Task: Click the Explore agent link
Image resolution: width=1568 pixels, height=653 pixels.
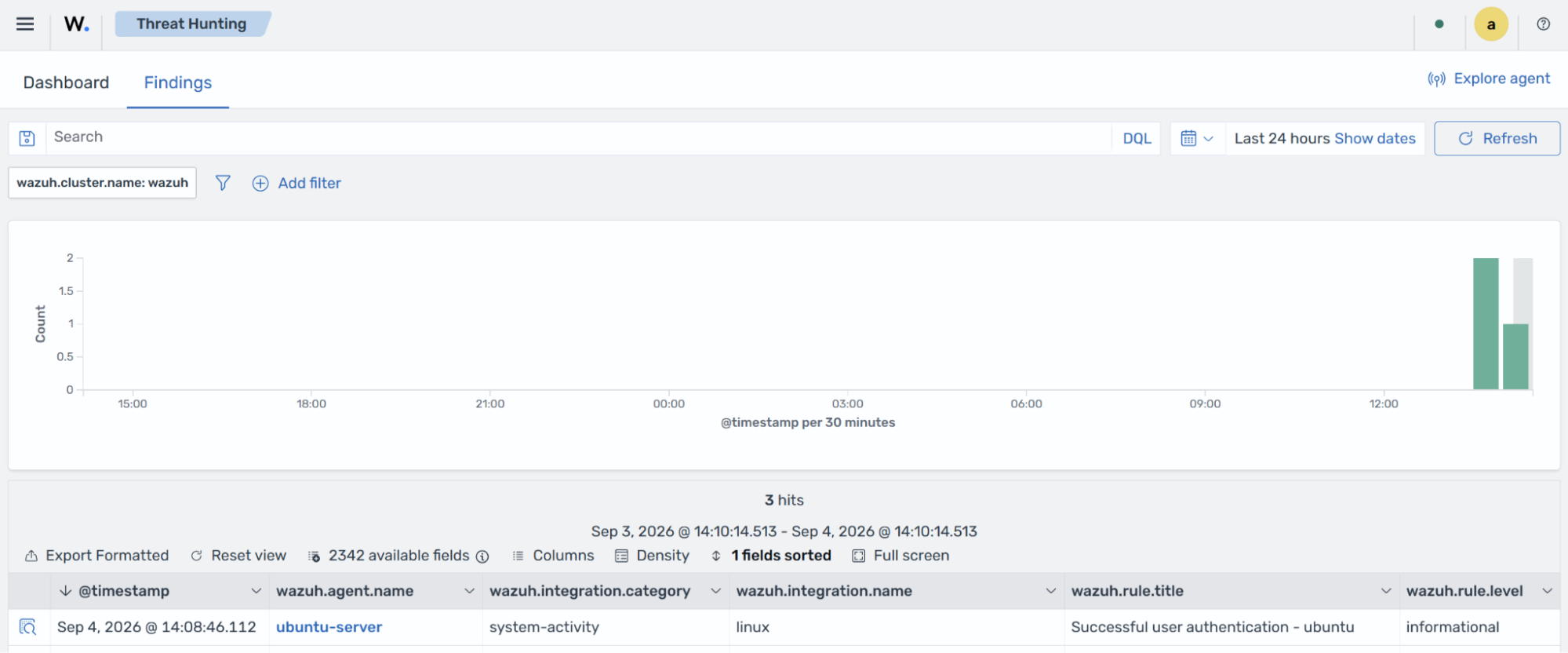Action: tap(1489, 78)
